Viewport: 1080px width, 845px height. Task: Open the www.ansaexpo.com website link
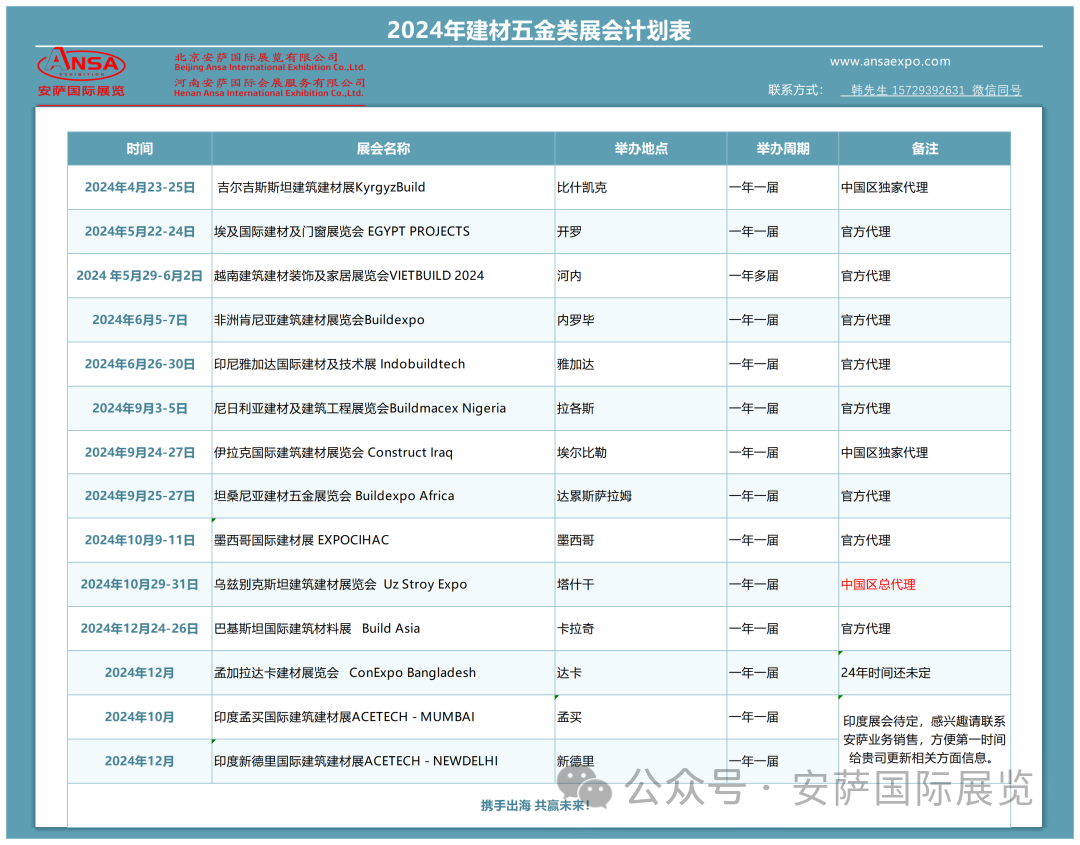(x=890, y=61)
